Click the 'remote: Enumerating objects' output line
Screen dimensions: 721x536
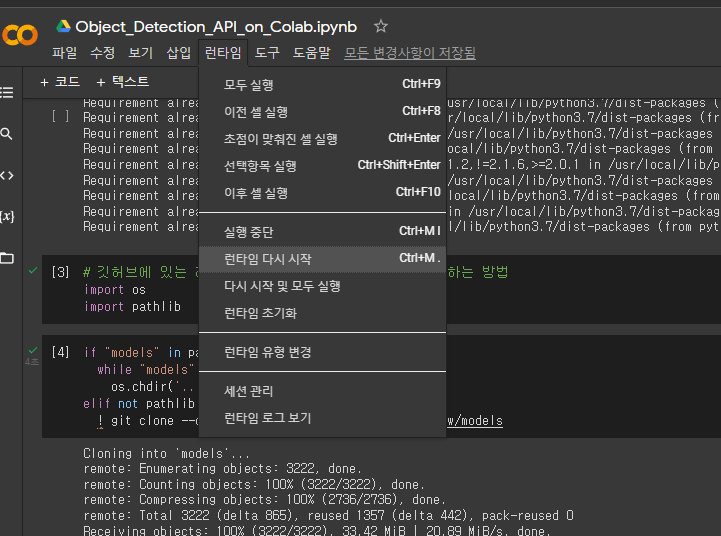pos(223,469)
